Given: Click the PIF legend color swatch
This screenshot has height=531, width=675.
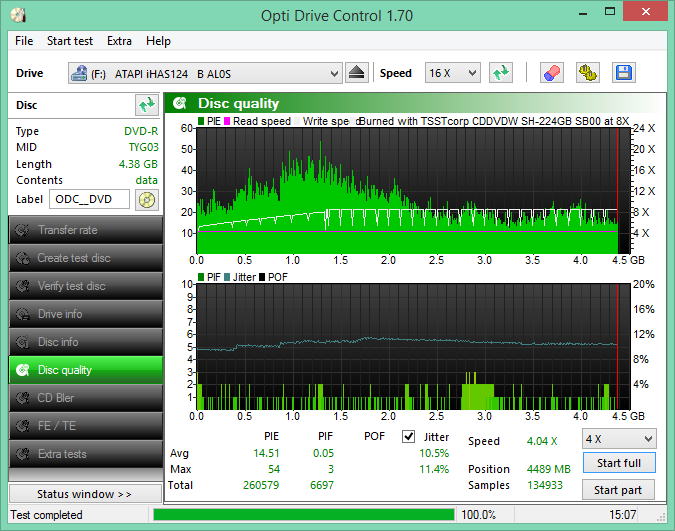Looking at the screenshot, I should point(201,277).
